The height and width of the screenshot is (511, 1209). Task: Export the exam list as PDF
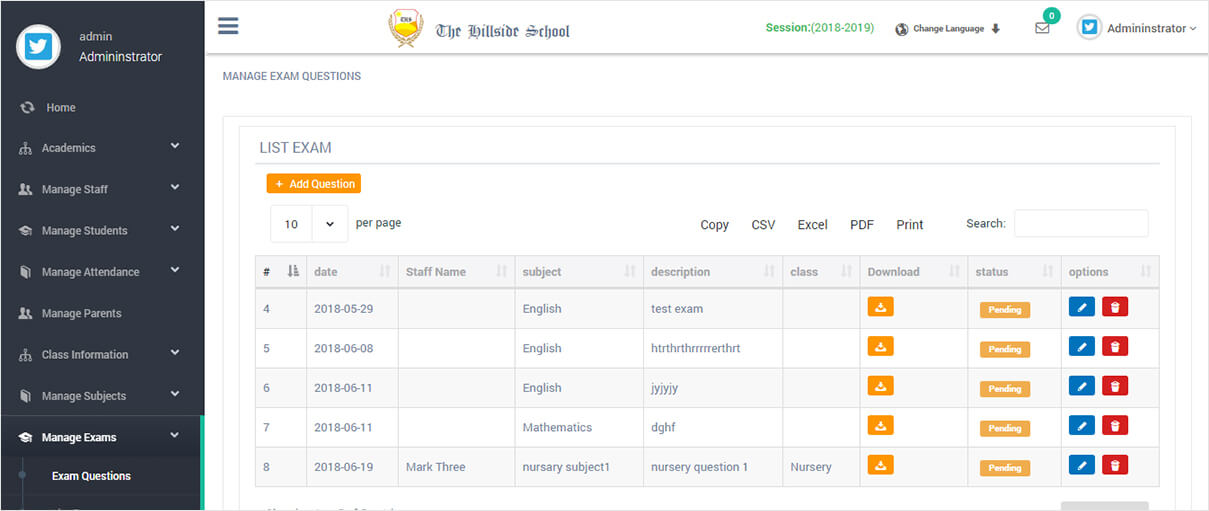[x=862, y=225]
